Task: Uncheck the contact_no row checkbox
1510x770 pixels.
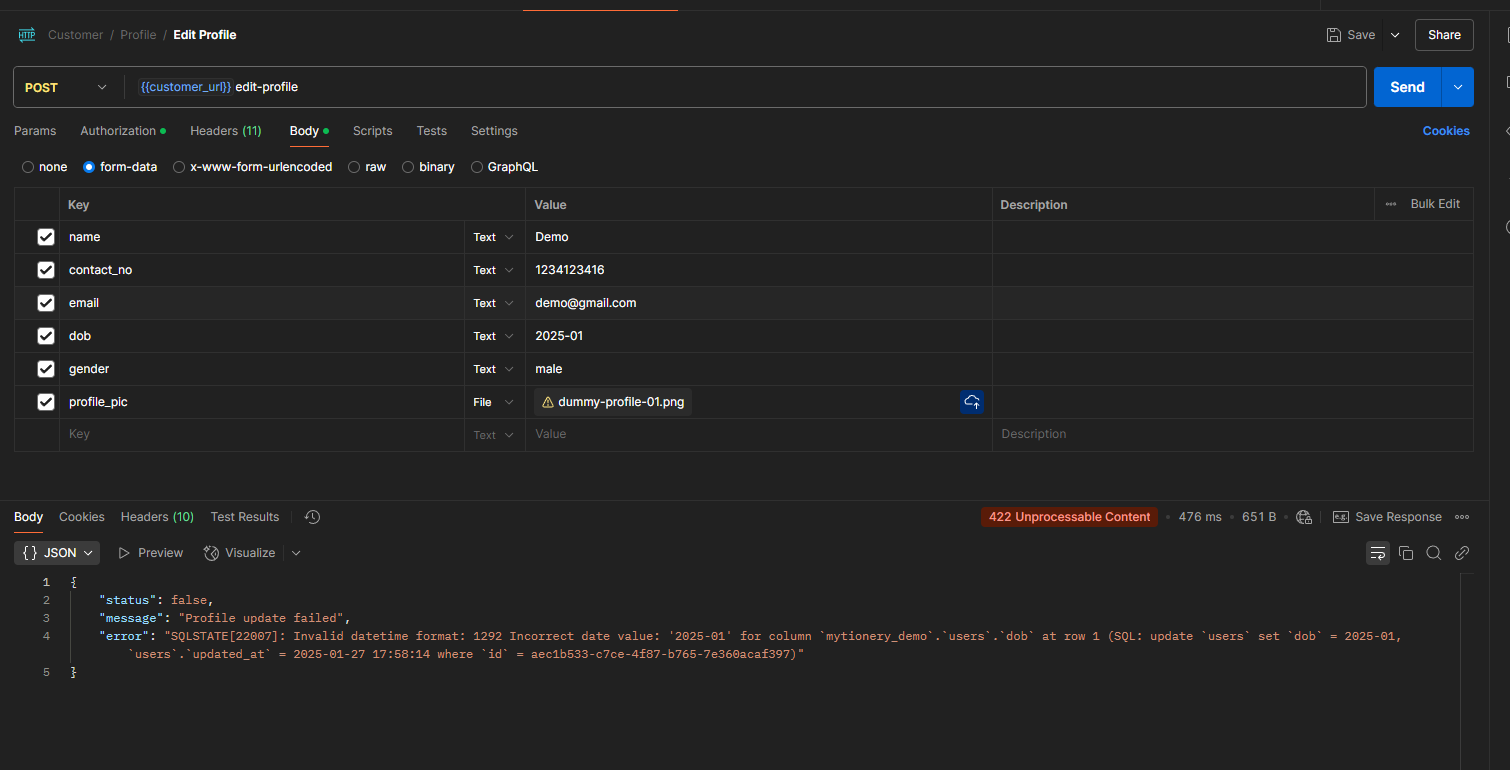Action: (x=46, y=270)
